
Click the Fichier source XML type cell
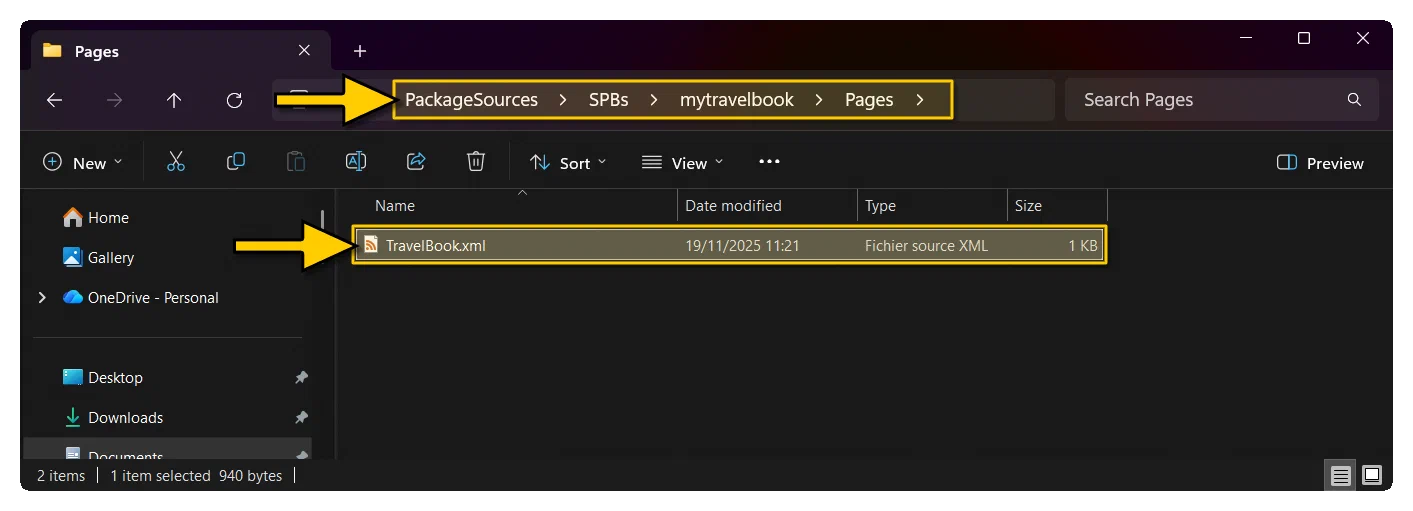pos(926,245)
